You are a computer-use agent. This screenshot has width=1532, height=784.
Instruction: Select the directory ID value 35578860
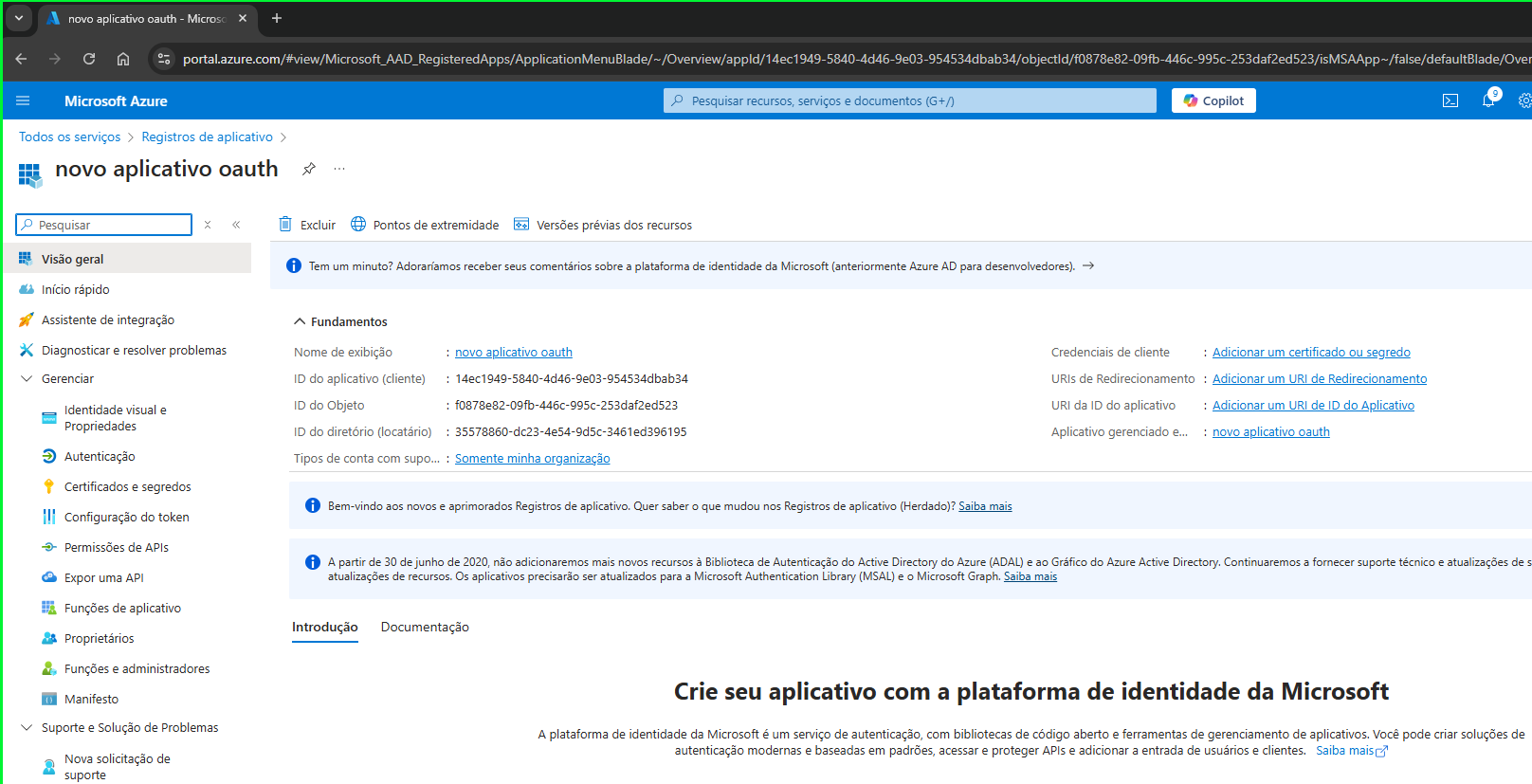(x=571, y=431)
